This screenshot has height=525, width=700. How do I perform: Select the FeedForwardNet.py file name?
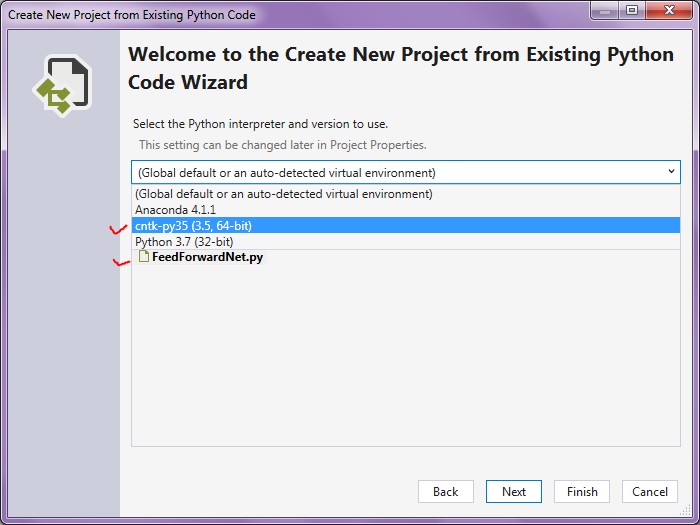pos(208,257)
